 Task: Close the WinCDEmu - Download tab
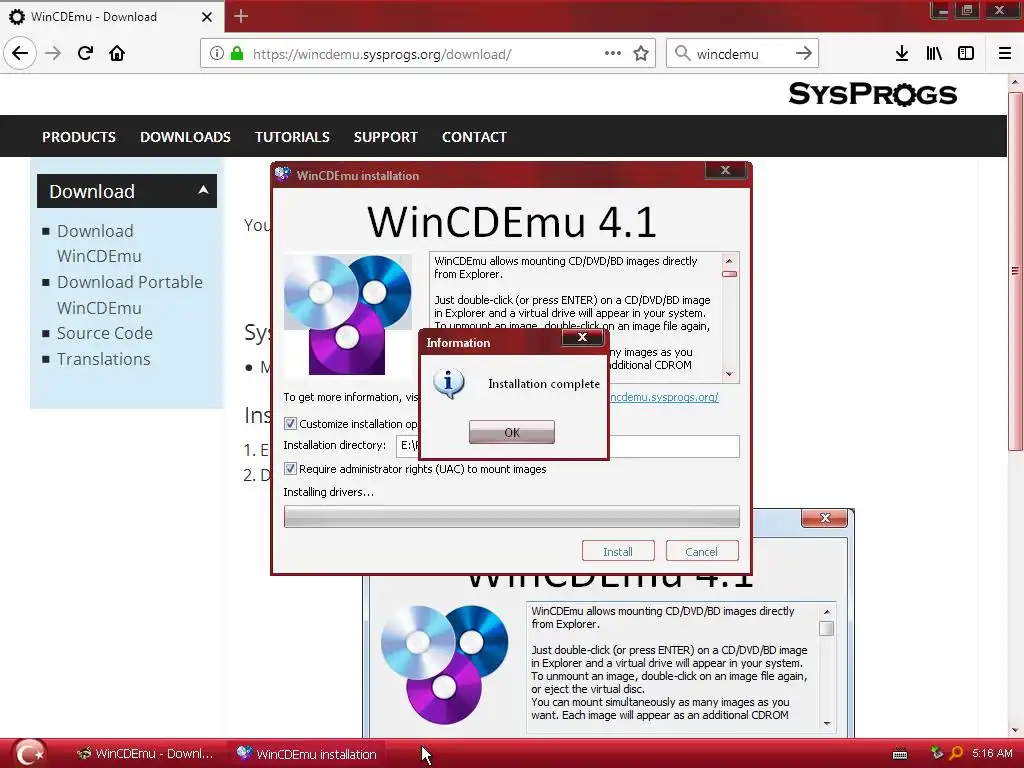point(206,17)
